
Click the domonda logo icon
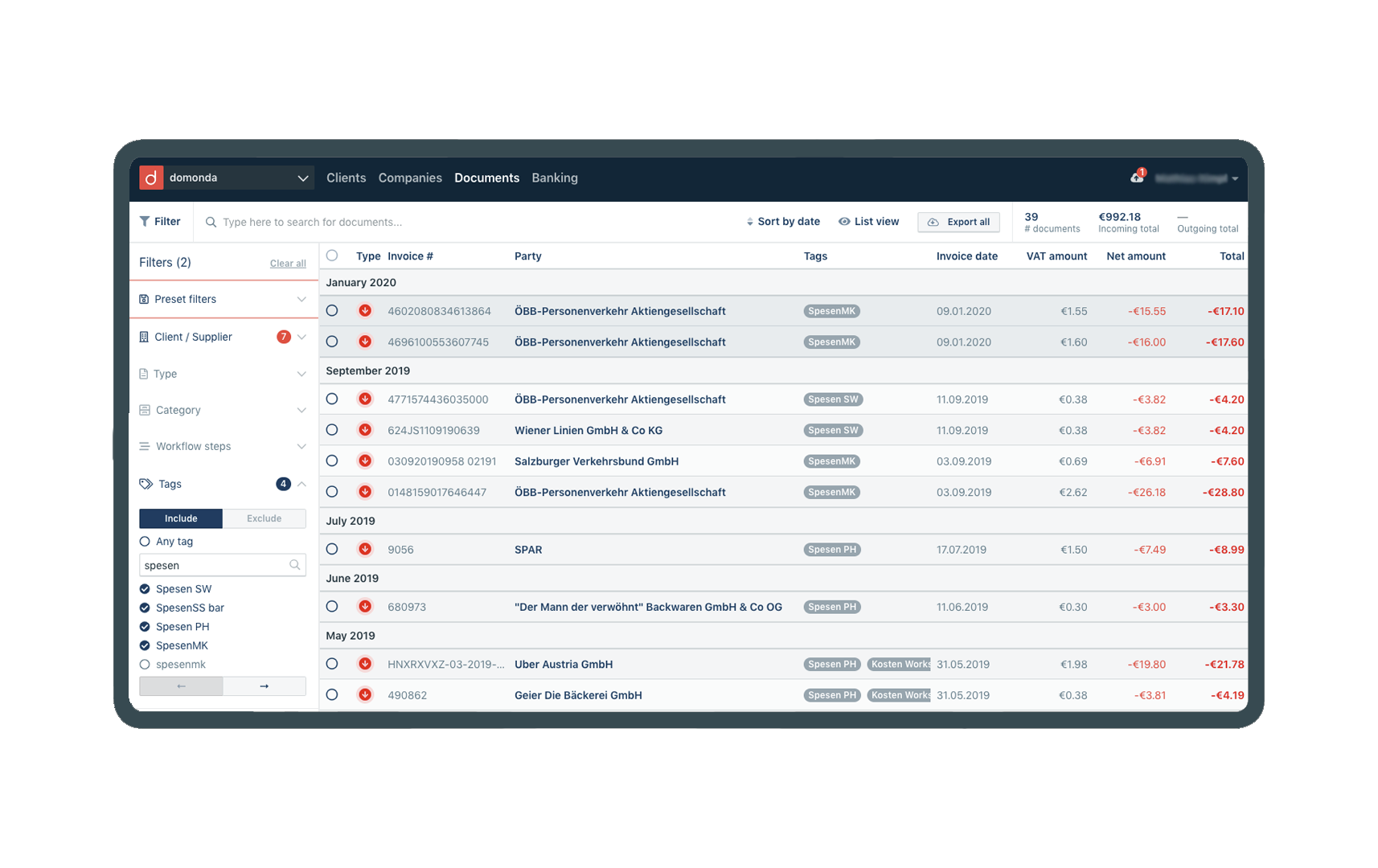tap(151, 178)
